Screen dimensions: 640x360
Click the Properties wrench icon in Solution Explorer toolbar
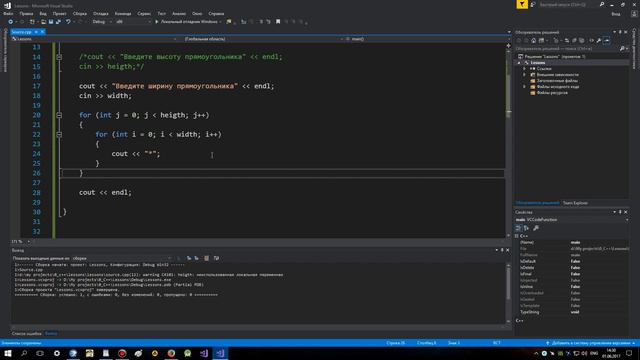tap(599, 40)
